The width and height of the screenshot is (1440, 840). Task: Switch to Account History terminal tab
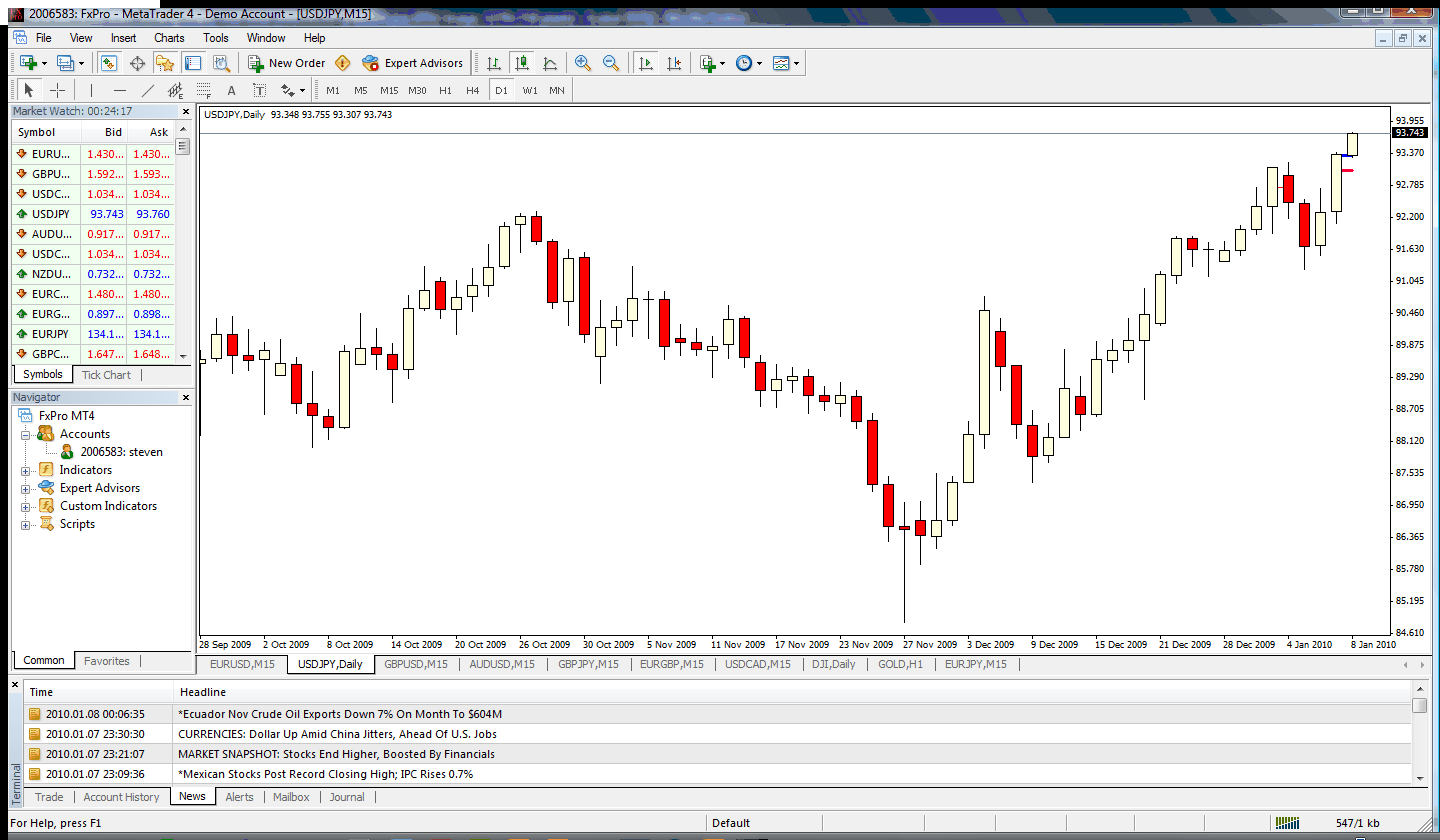click(x=121, y=797)
